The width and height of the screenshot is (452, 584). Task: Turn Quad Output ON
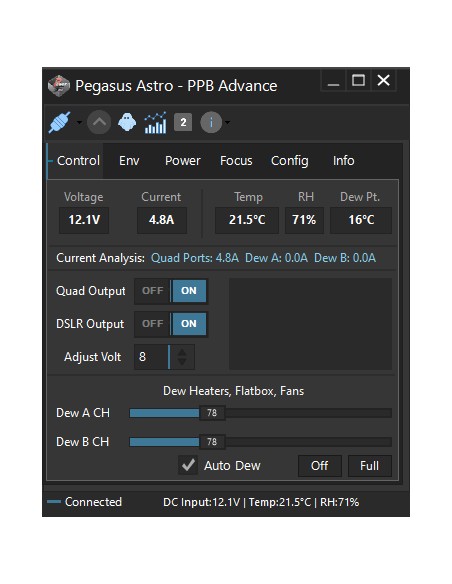pos(188,291)
